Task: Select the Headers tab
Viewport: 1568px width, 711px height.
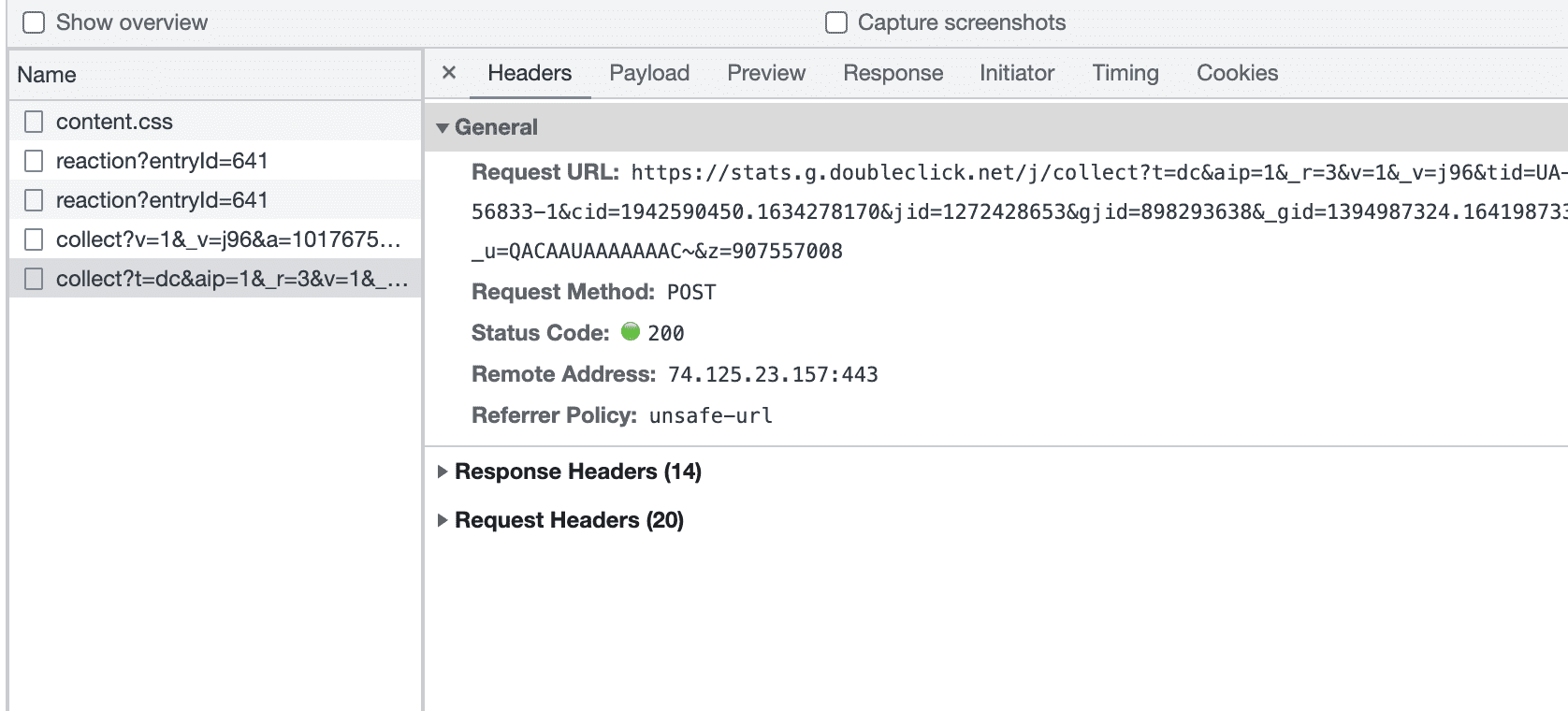Action: pos(530,73)
